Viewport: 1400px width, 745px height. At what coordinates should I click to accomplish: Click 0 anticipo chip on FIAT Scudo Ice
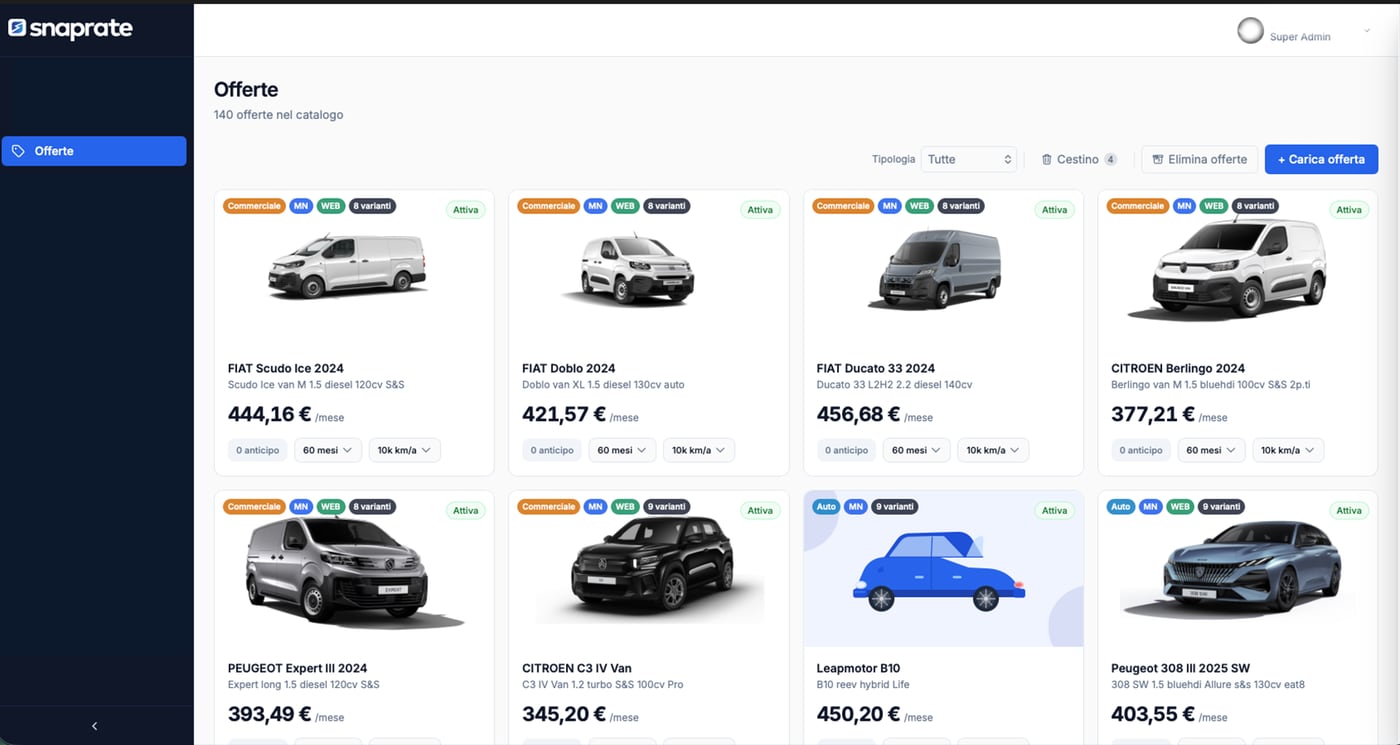pyautogui.click(x=258, y=450)
